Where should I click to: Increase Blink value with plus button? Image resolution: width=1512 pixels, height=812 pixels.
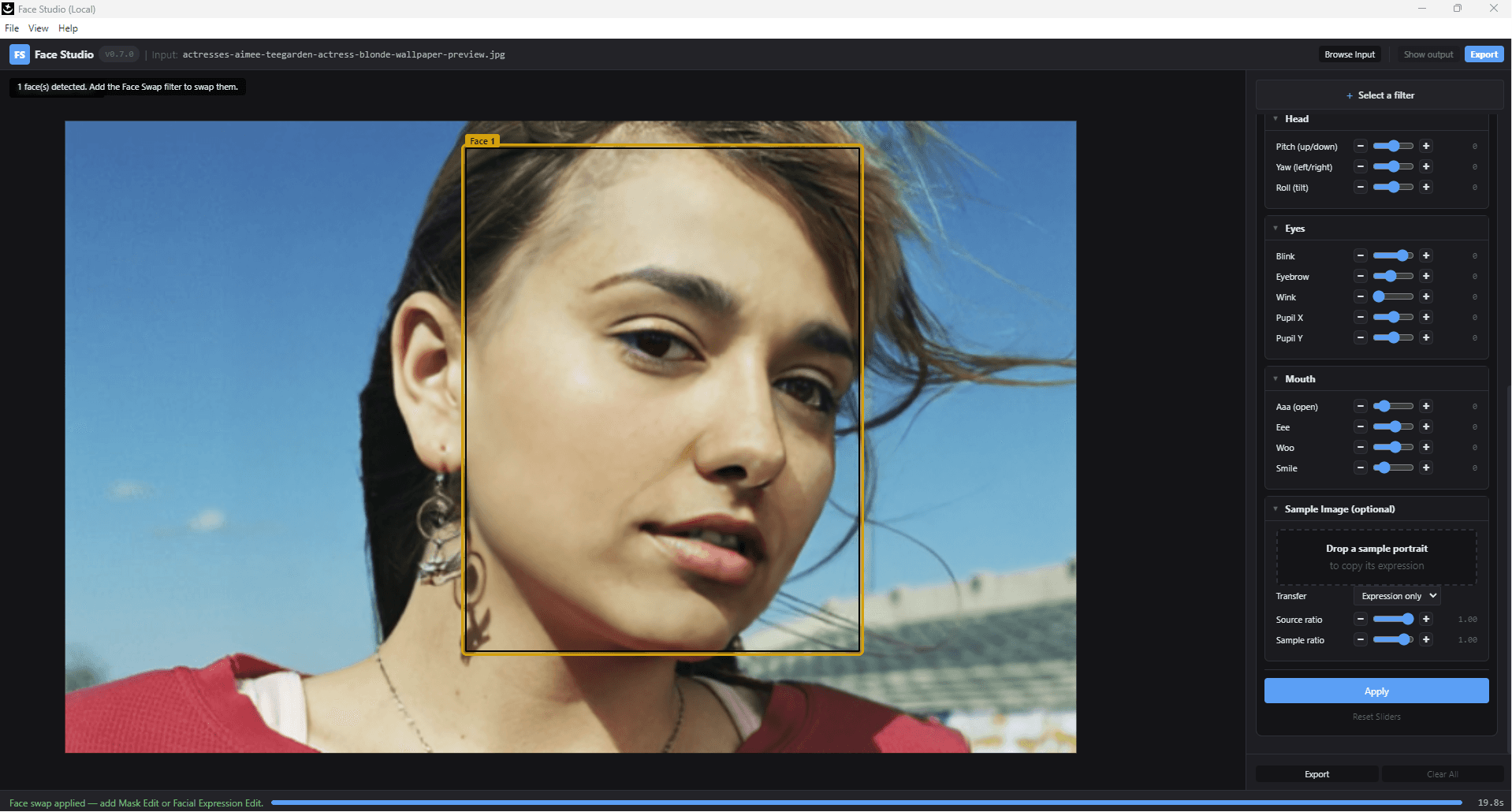[1426, 256]
